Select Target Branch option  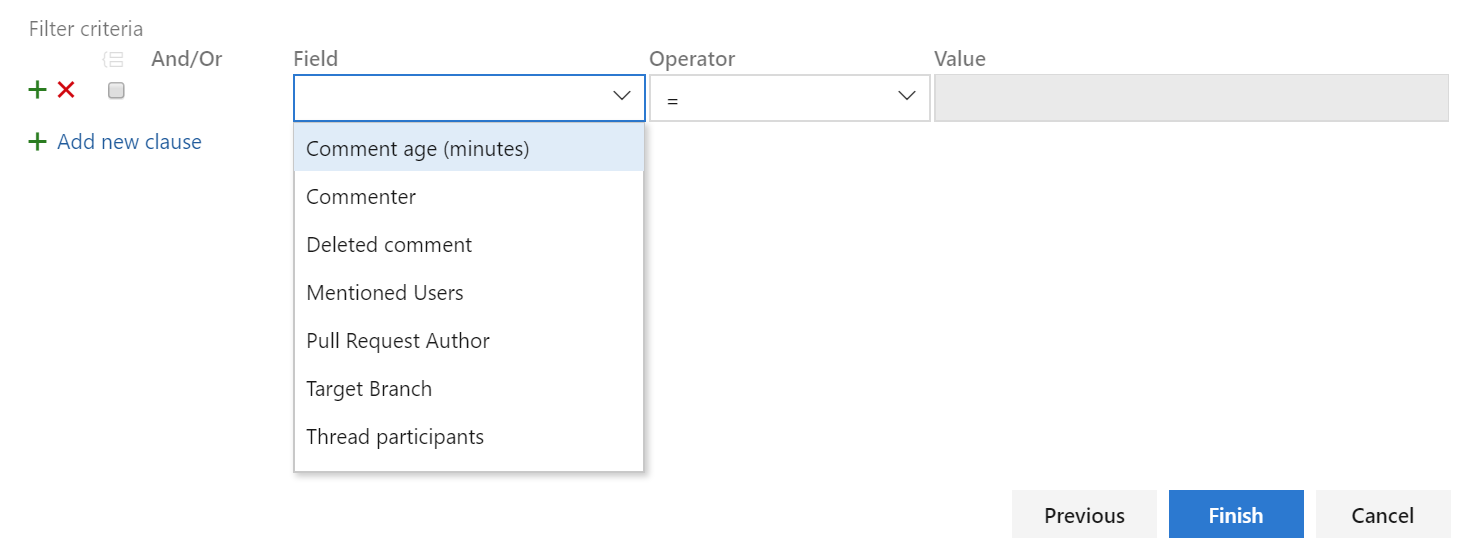click(x=469, y=389)
